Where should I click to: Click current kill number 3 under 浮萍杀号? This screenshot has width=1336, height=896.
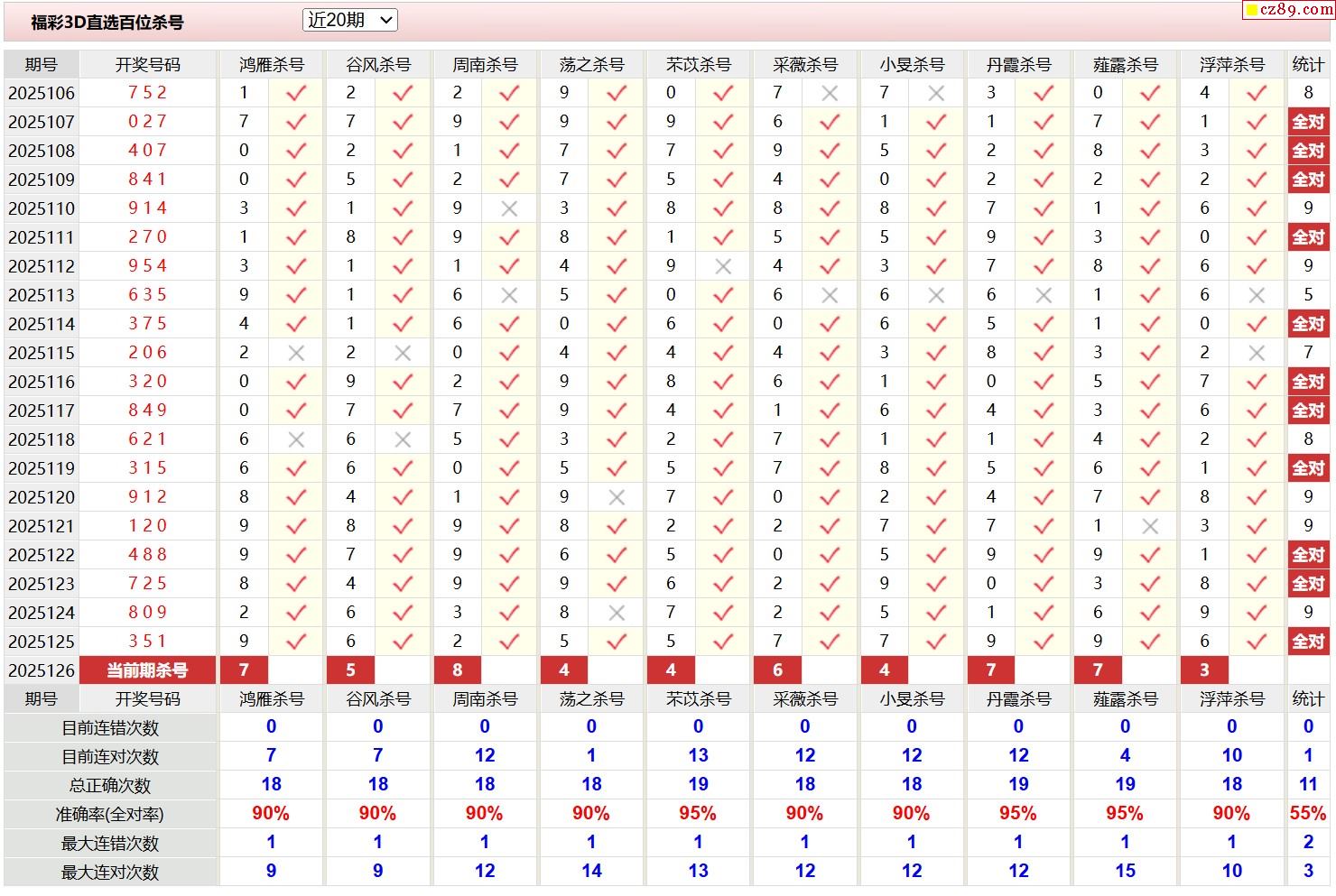(x=1204, y=670)
